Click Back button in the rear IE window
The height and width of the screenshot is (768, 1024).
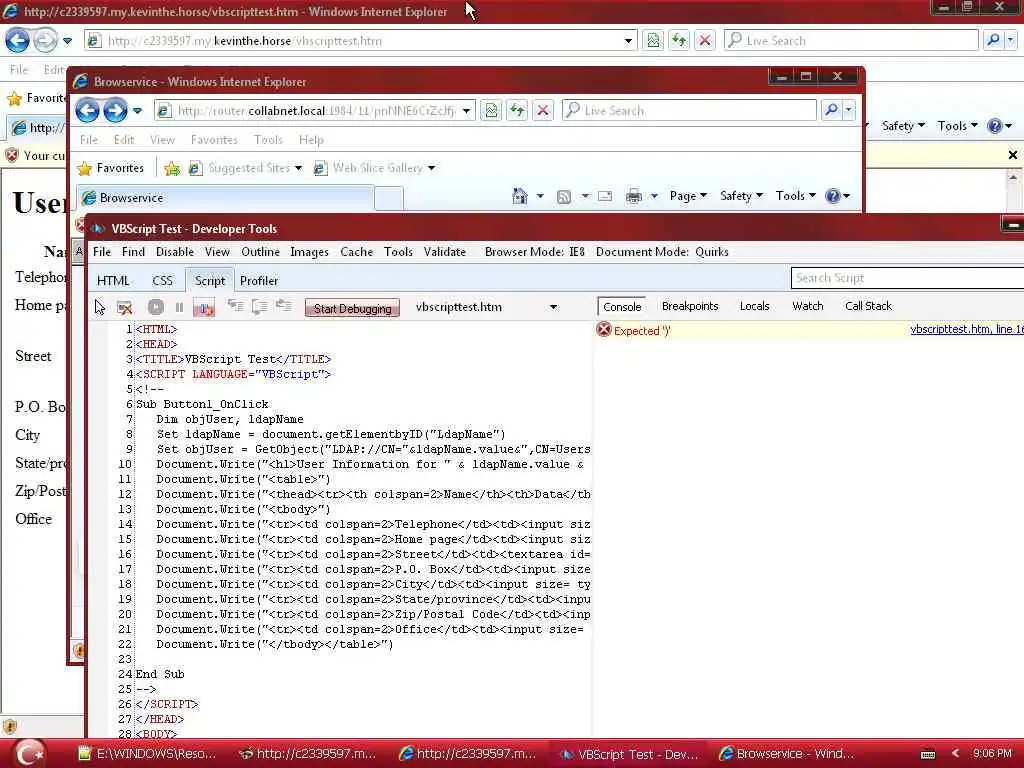(x=18, y=40)
